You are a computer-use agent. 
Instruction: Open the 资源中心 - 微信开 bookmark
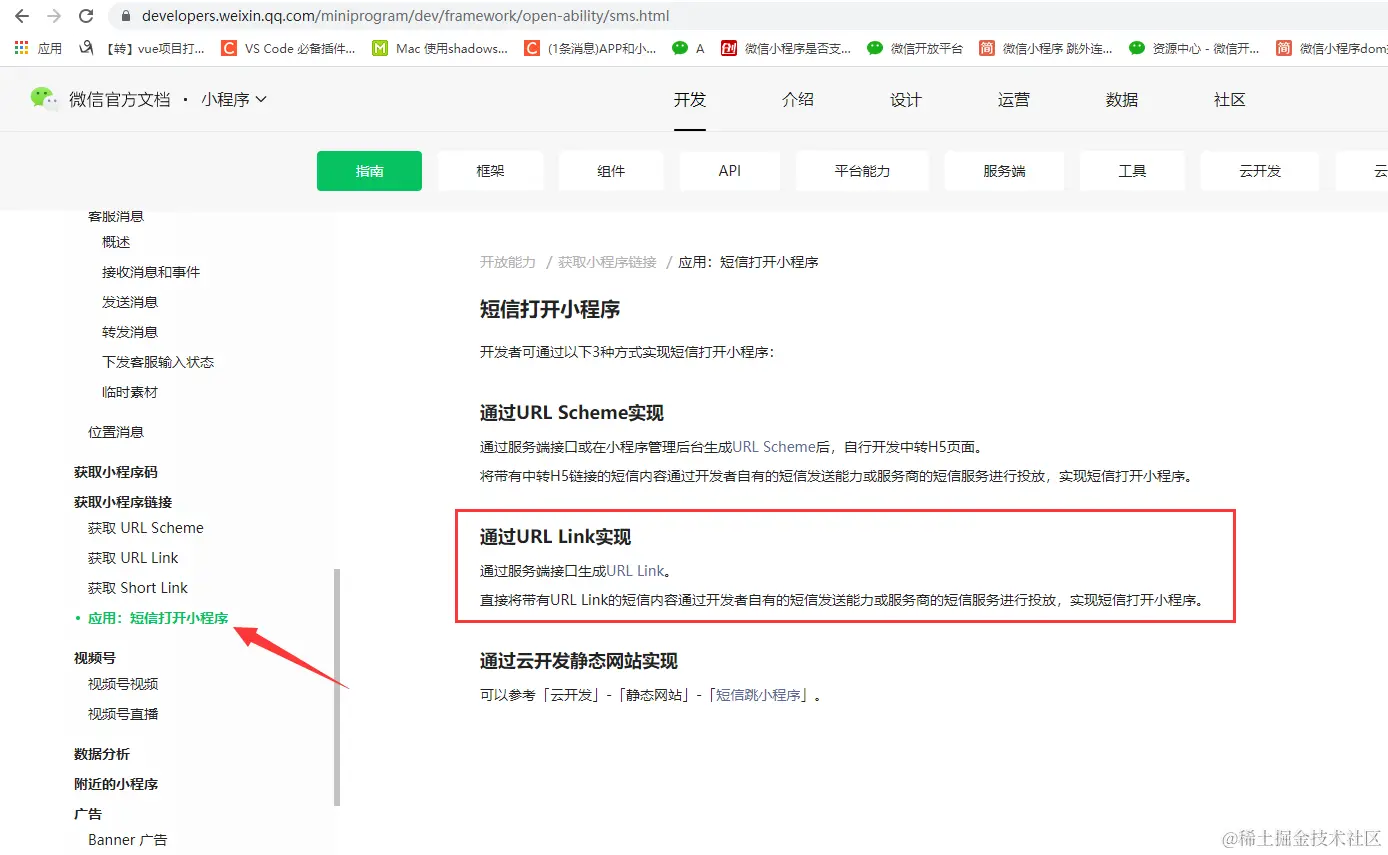tap(1195, 48)
